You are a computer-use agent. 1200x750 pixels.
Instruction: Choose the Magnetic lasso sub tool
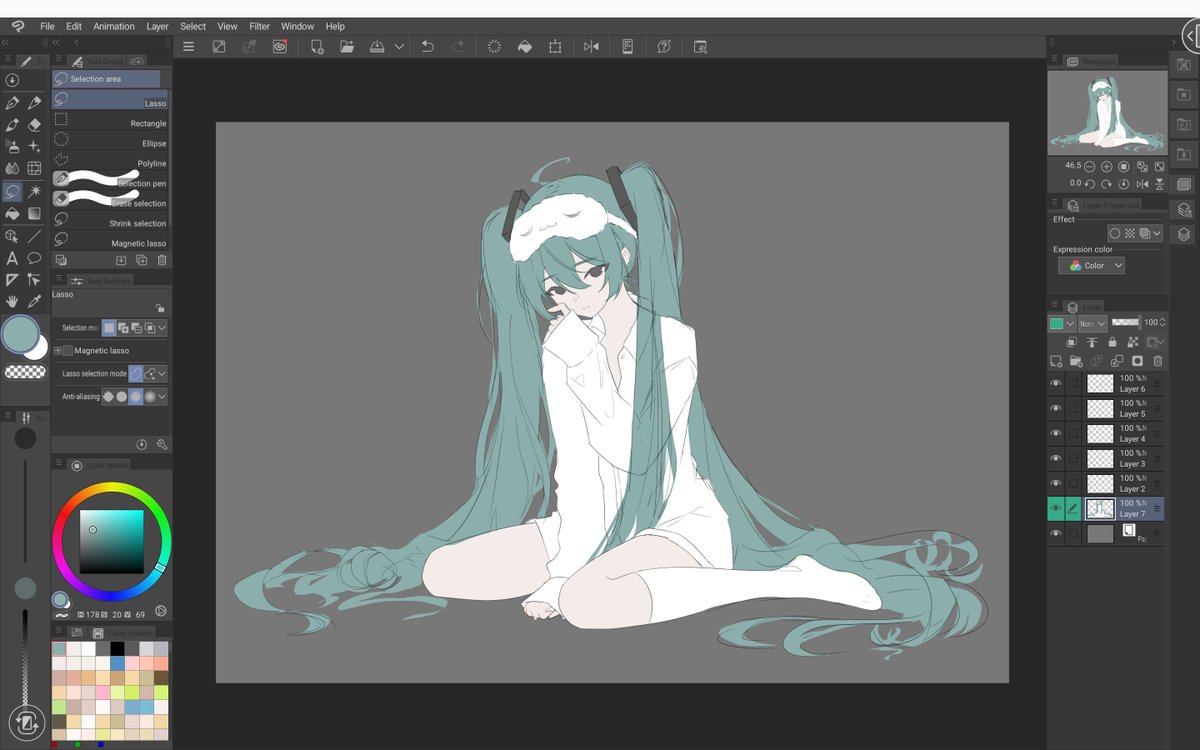(x=110, y=243)
